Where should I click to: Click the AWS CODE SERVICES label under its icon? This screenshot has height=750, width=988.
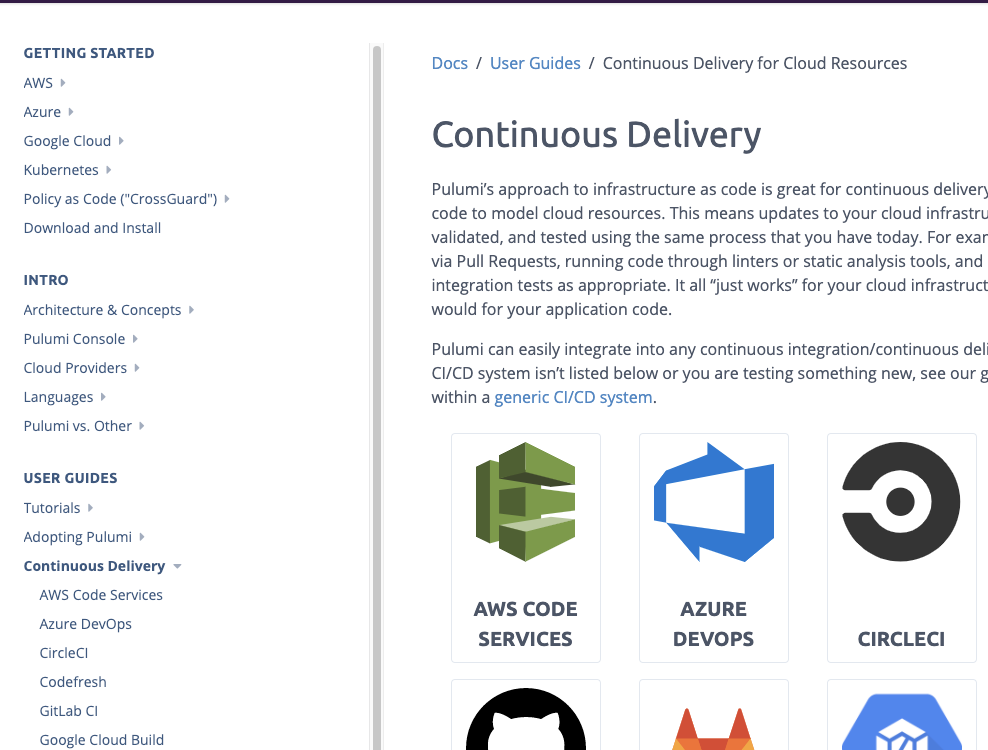click(x=525, y=624)
